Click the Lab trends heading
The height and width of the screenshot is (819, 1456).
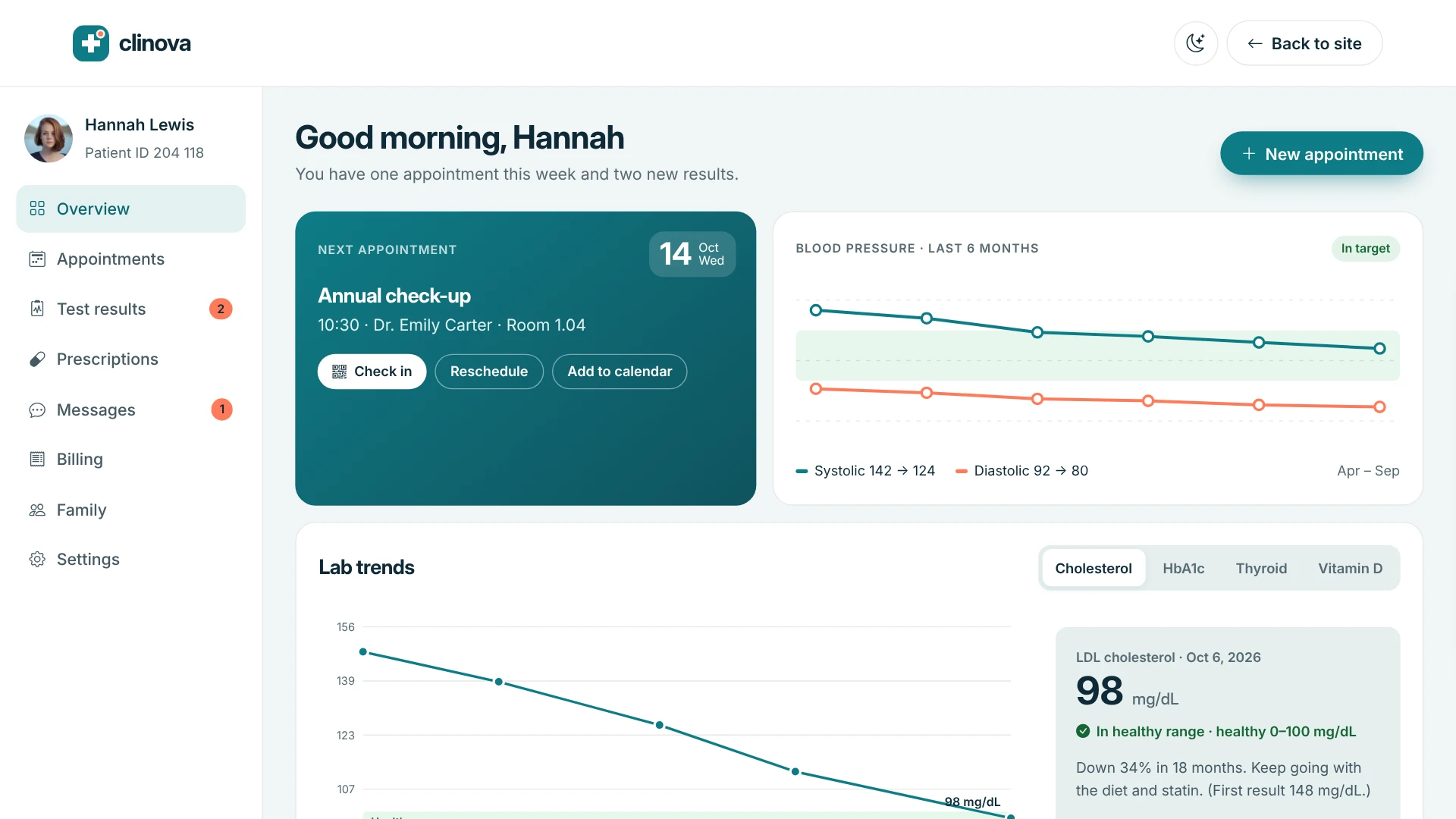pyautogui.click(x=366, y=567)
